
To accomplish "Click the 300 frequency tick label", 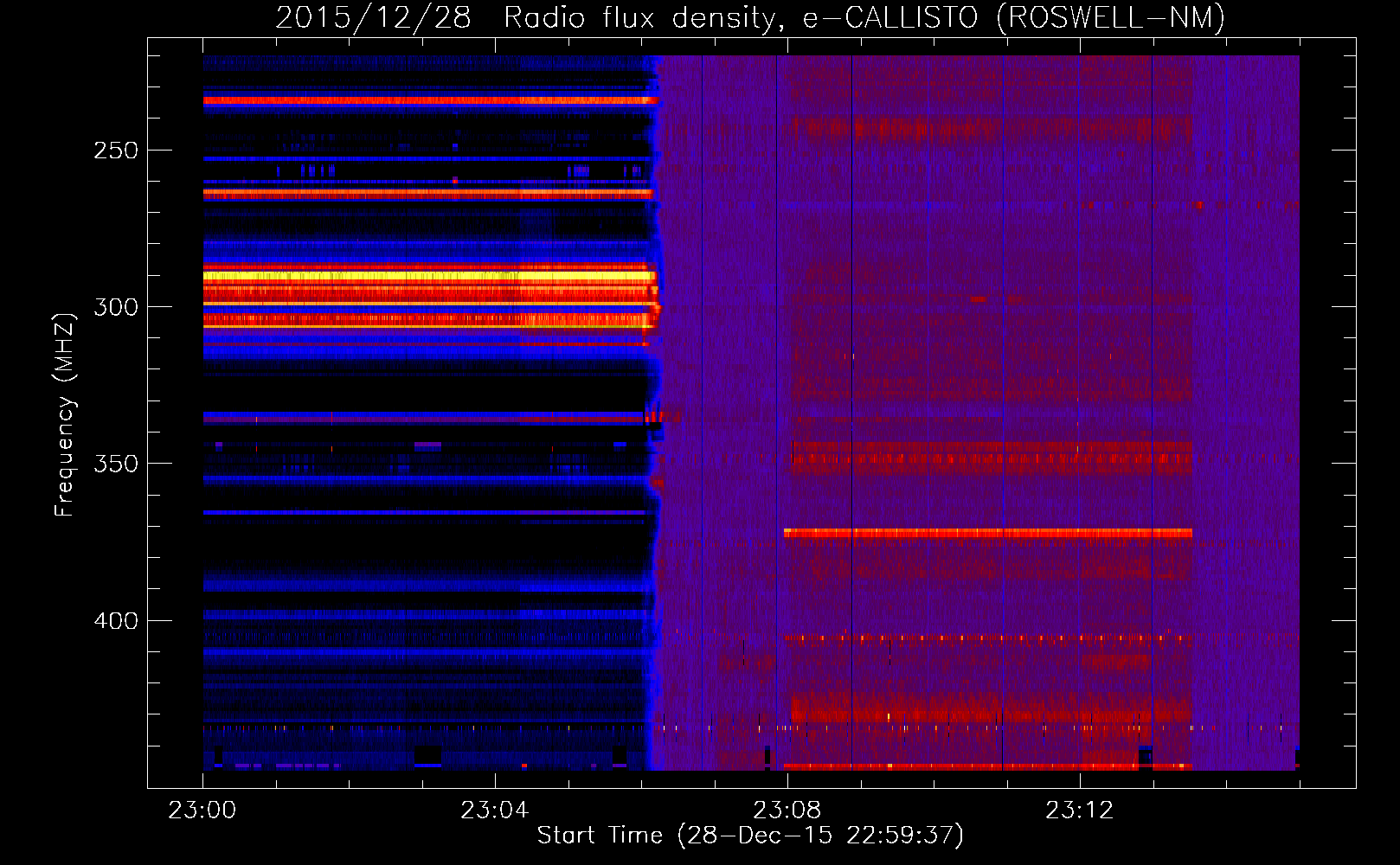I will (x=116, y=307).
